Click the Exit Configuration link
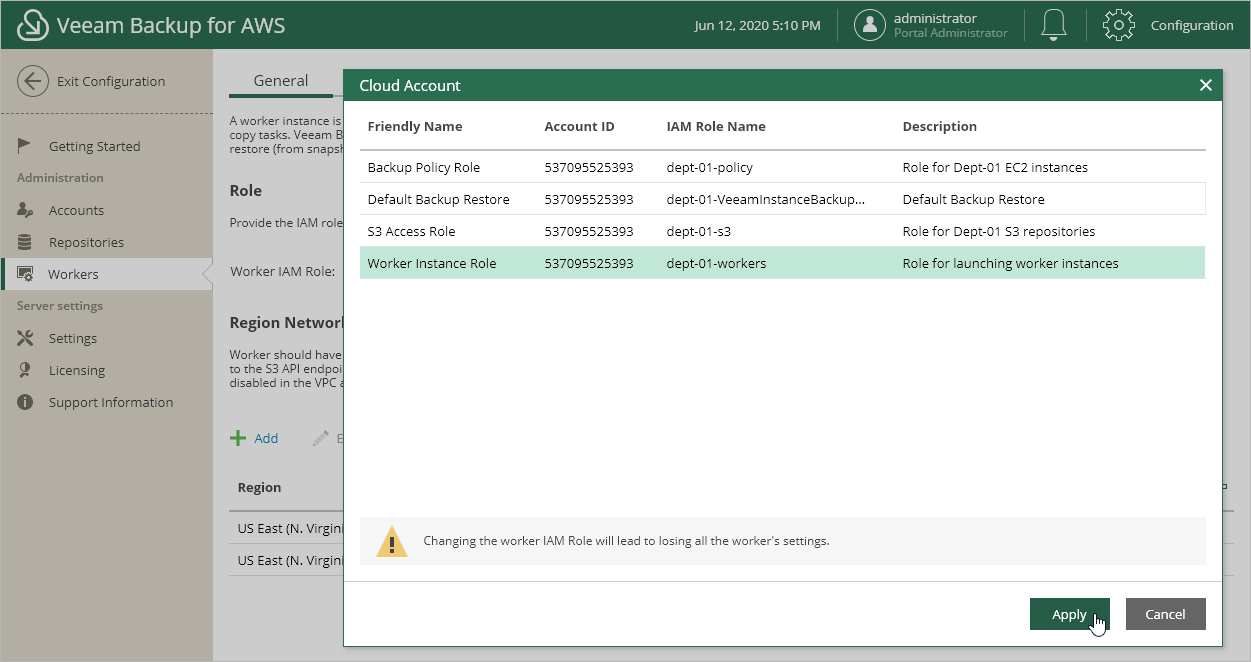 pos(111,81)
